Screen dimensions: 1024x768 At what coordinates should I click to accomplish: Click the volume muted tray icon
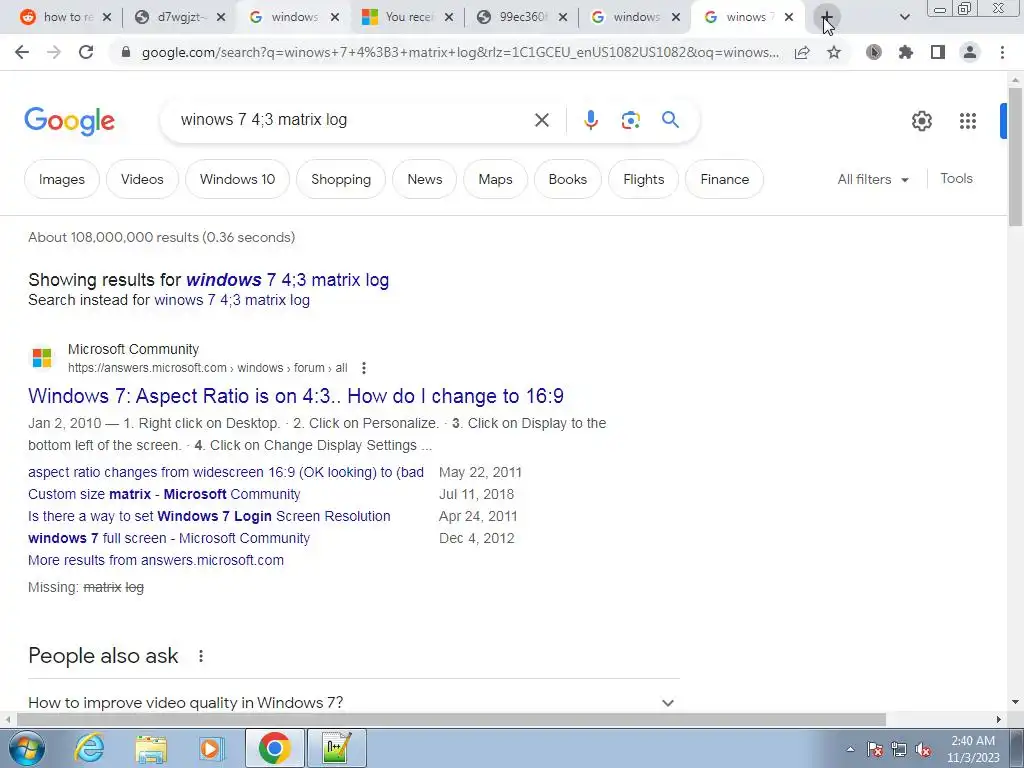click(923, 750)
